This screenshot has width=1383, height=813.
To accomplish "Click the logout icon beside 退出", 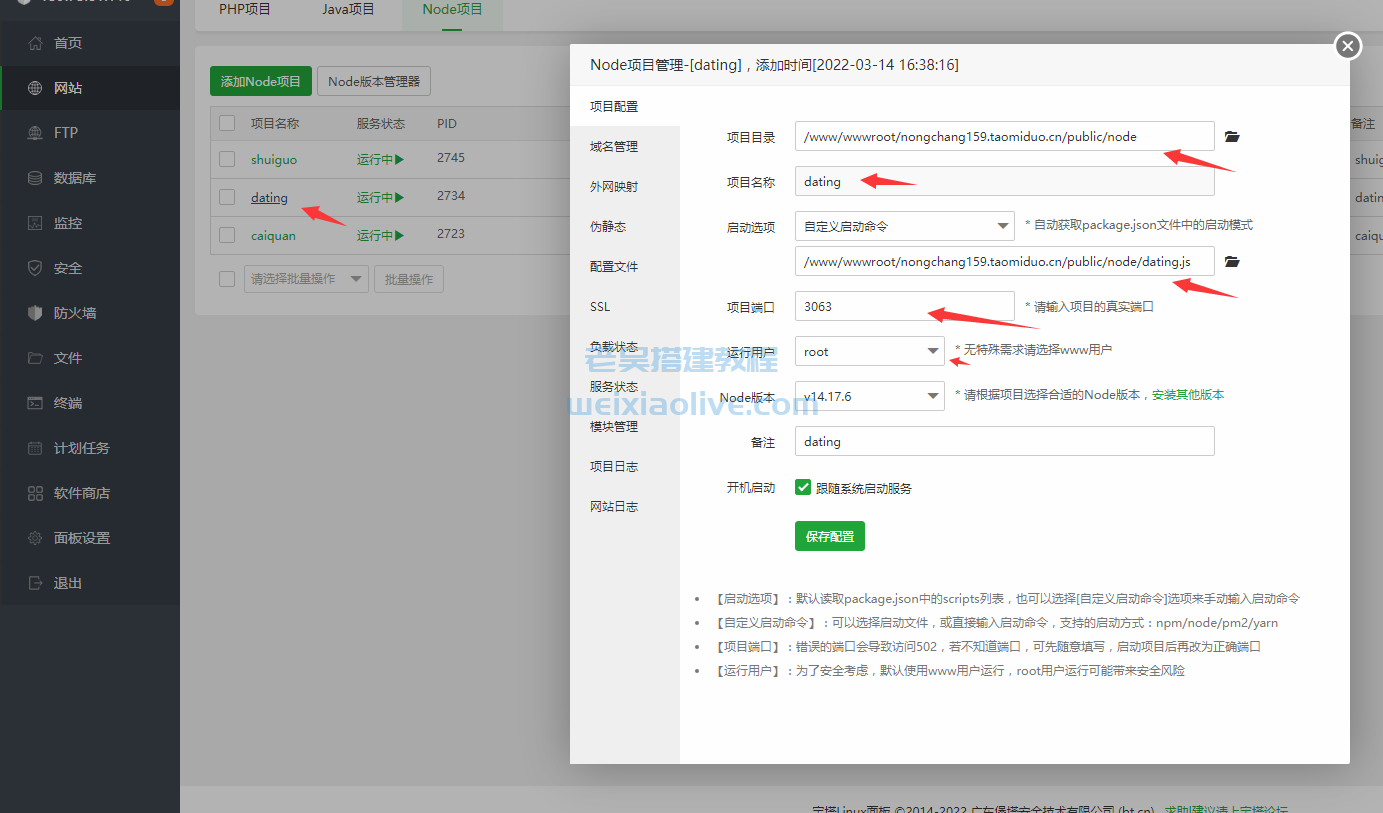I will (x=35, y=583).
